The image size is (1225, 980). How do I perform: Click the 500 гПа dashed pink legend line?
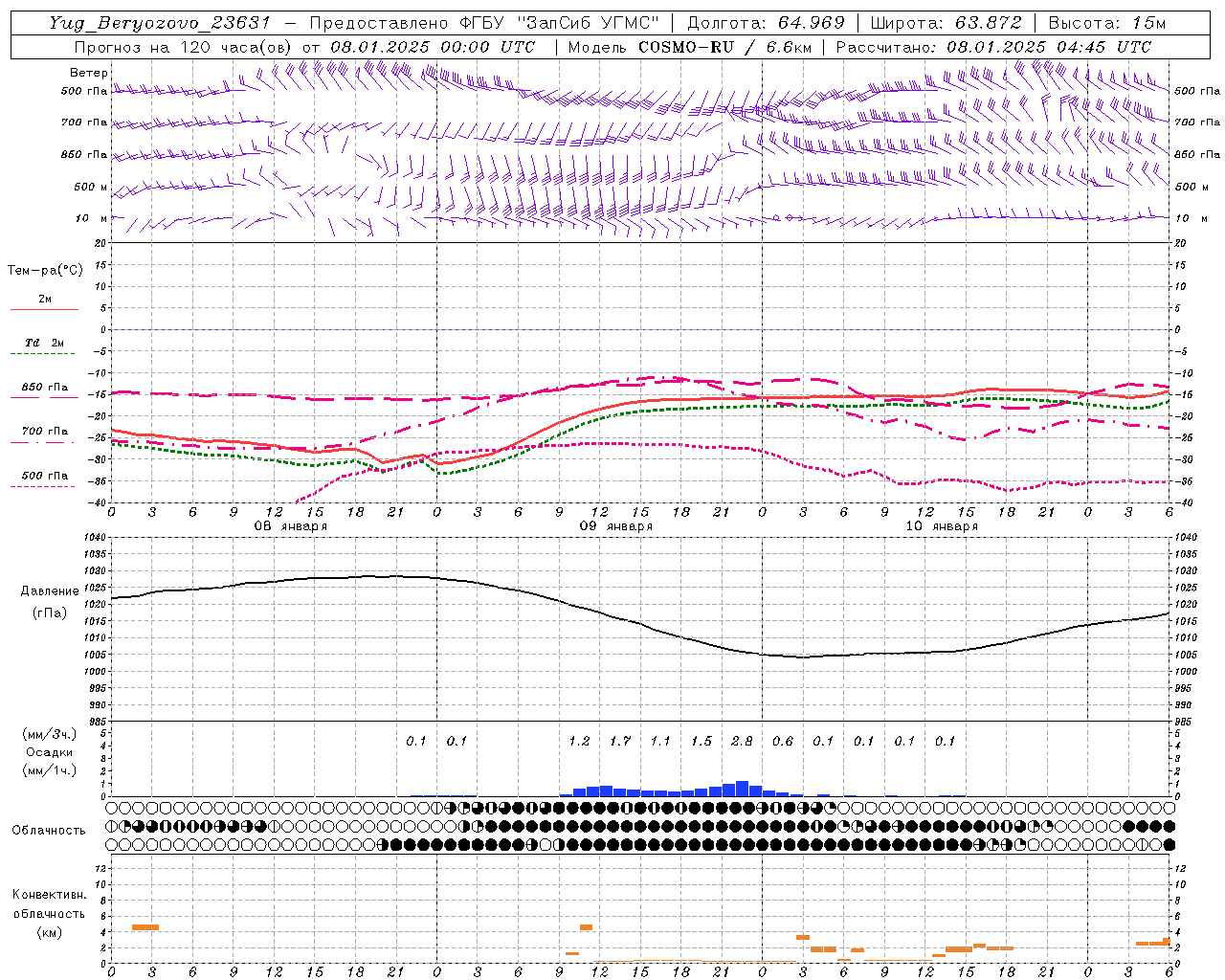(x=43, y=486)
